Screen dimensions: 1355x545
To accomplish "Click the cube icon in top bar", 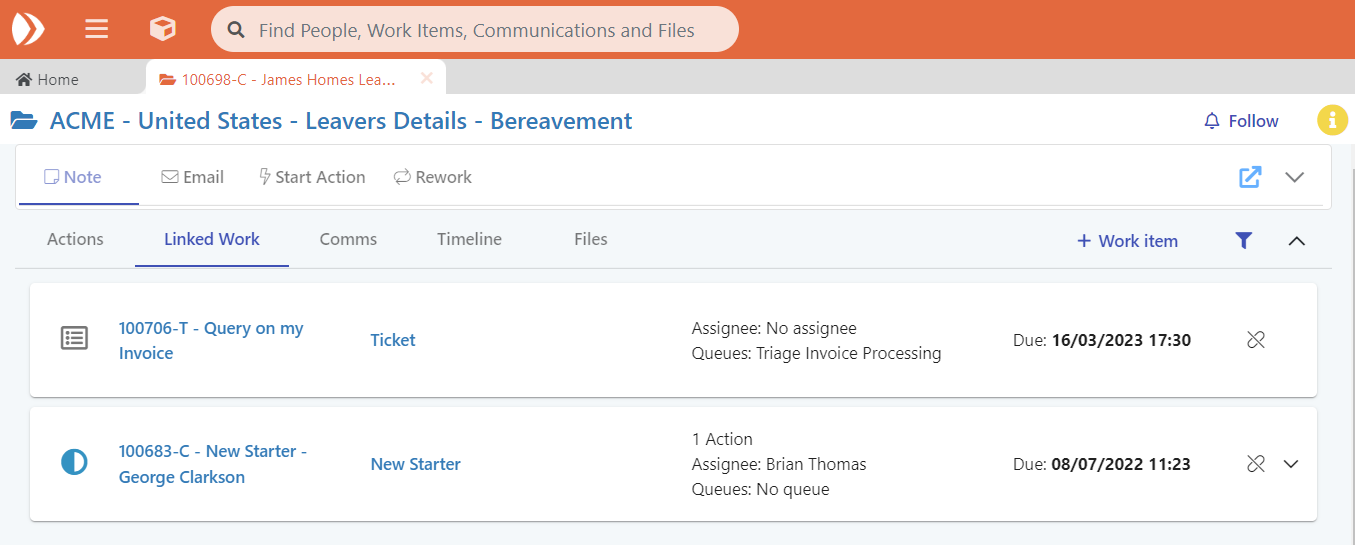I will (162, 29).
